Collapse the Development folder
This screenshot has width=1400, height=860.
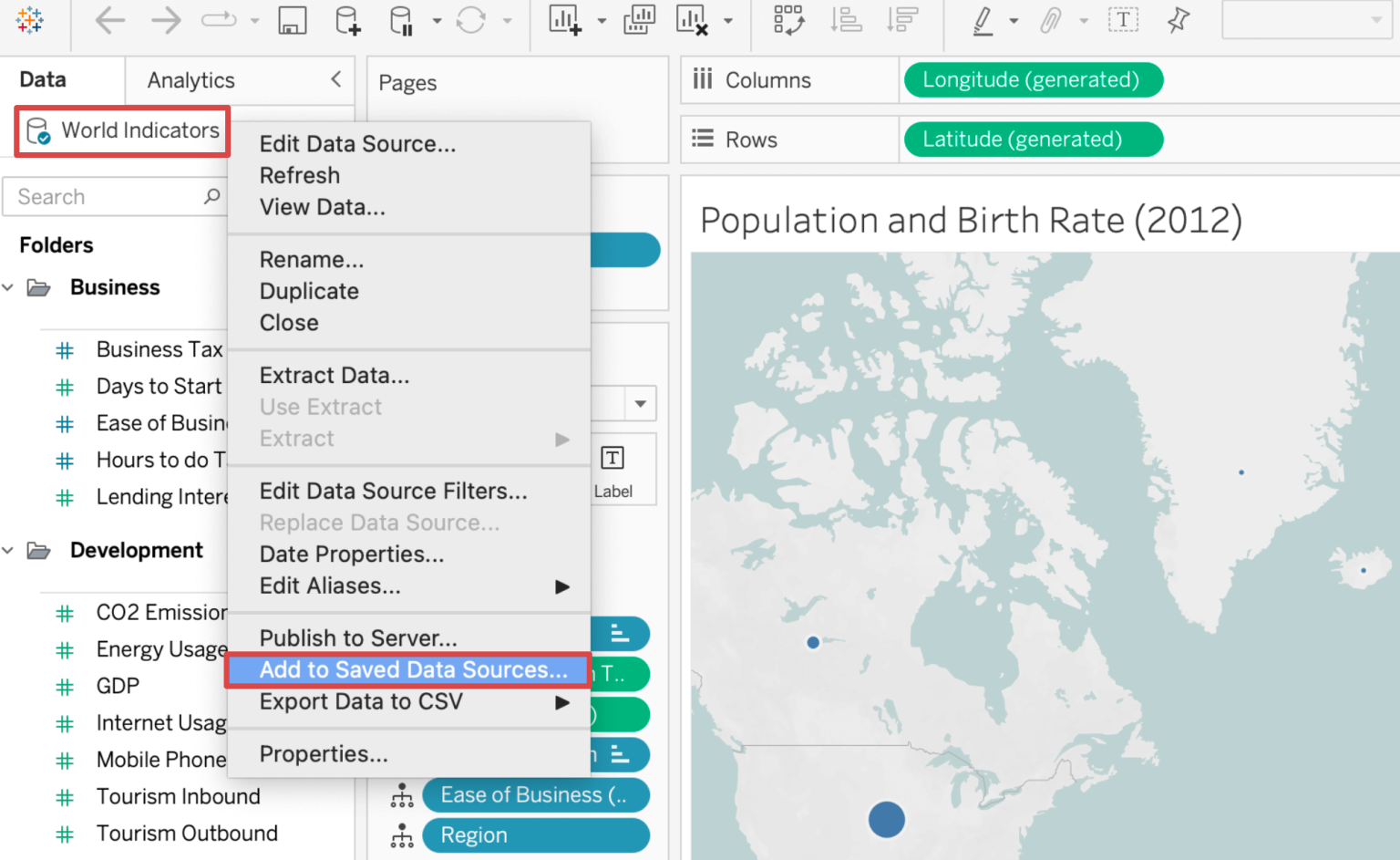click(9, 549)
